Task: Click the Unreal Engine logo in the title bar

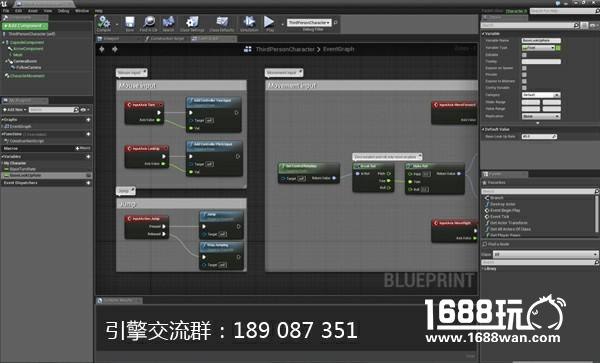Action: [x=4, y=4]
